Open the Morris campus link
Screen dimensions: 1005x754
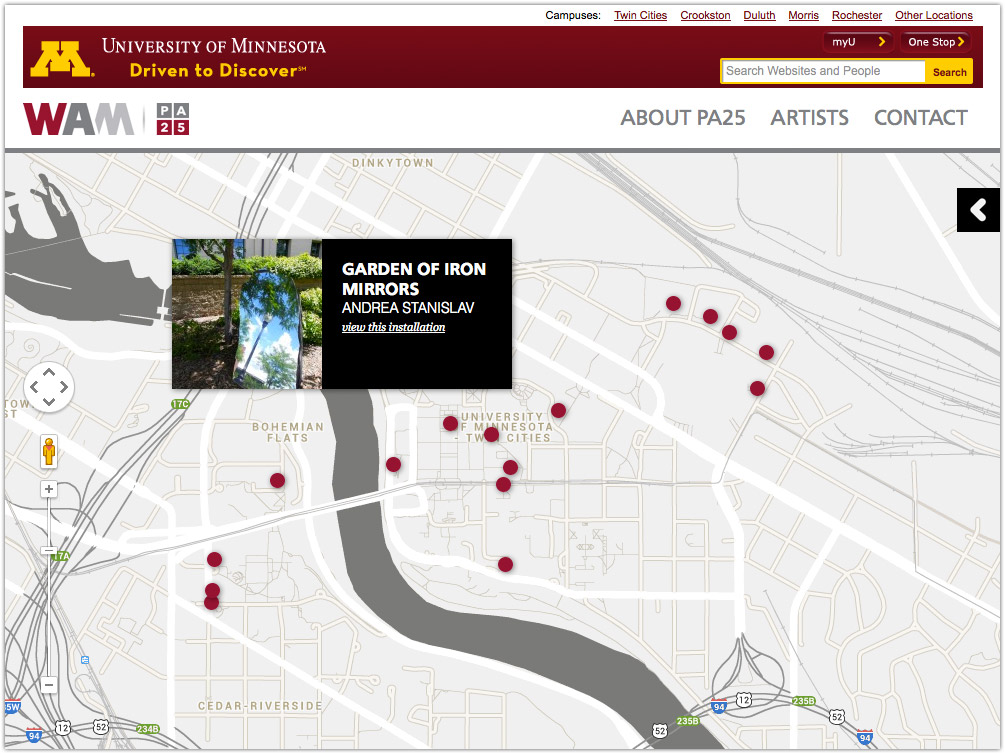pos(803,15)
